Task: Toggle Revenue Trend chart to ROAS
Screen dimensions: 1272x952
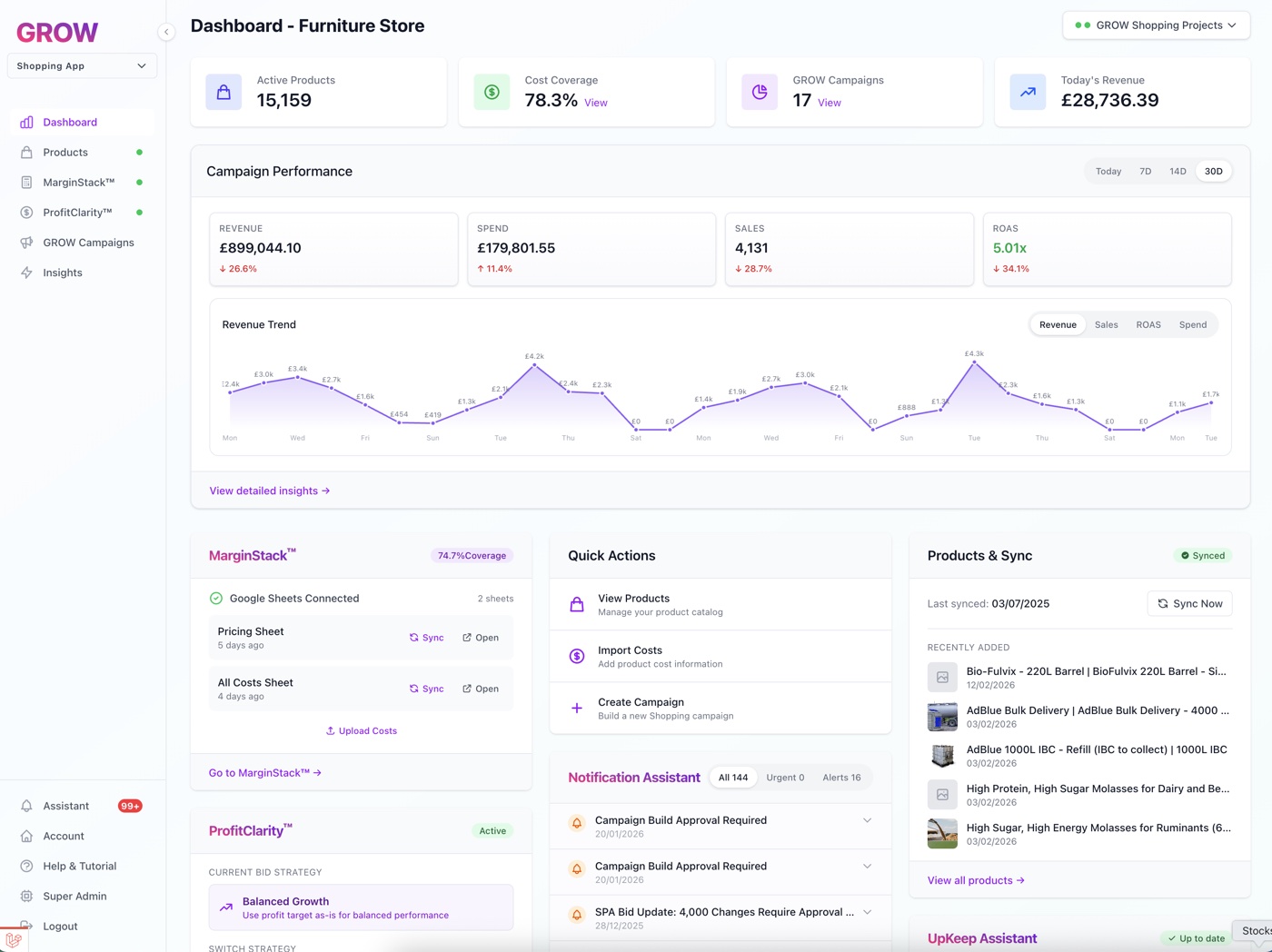Action: coord(1148,324)
